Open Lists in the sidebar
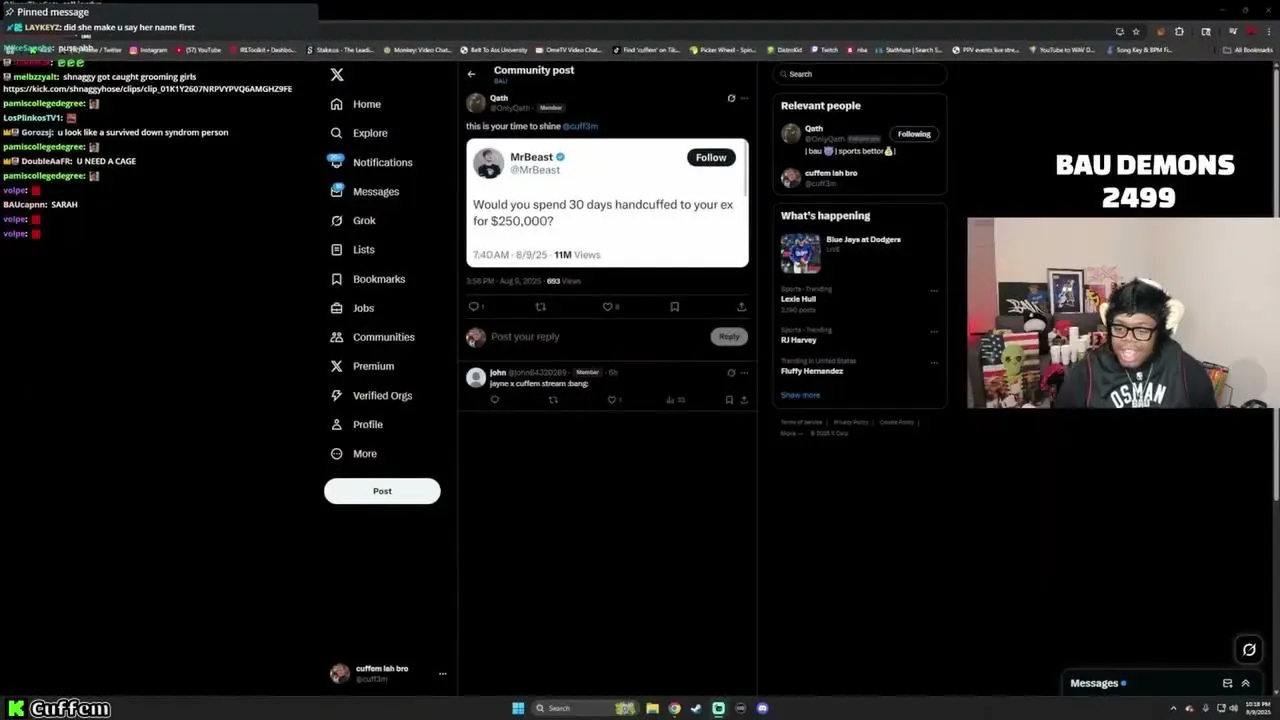Image resolution: width=1280 pixels, height=720 pixels. tap(353, 249)
